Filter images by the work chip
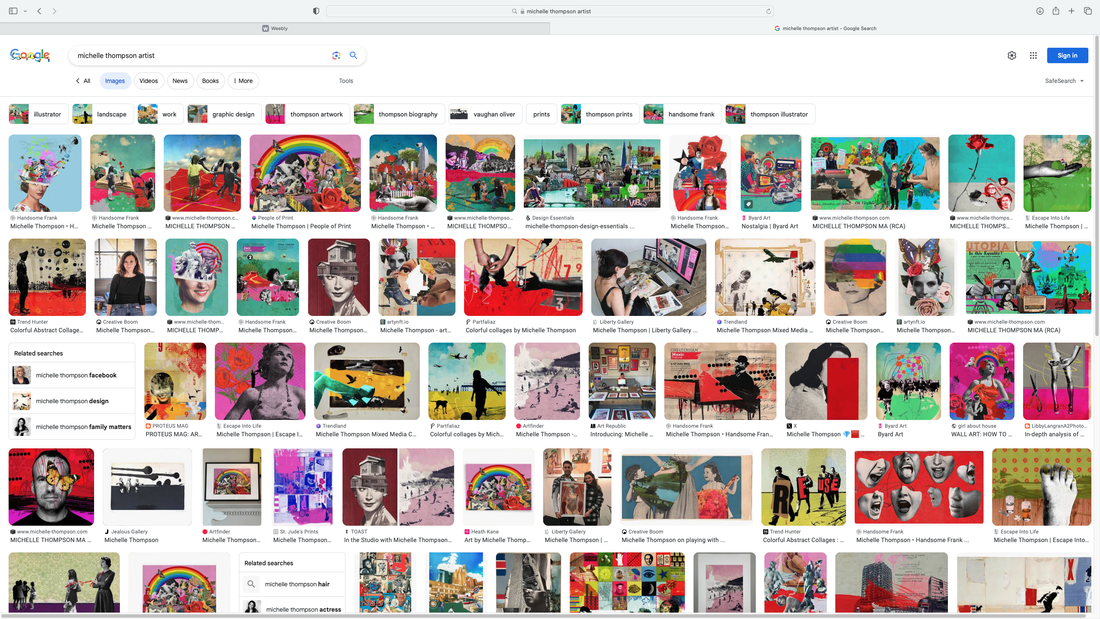 point(161,114)
